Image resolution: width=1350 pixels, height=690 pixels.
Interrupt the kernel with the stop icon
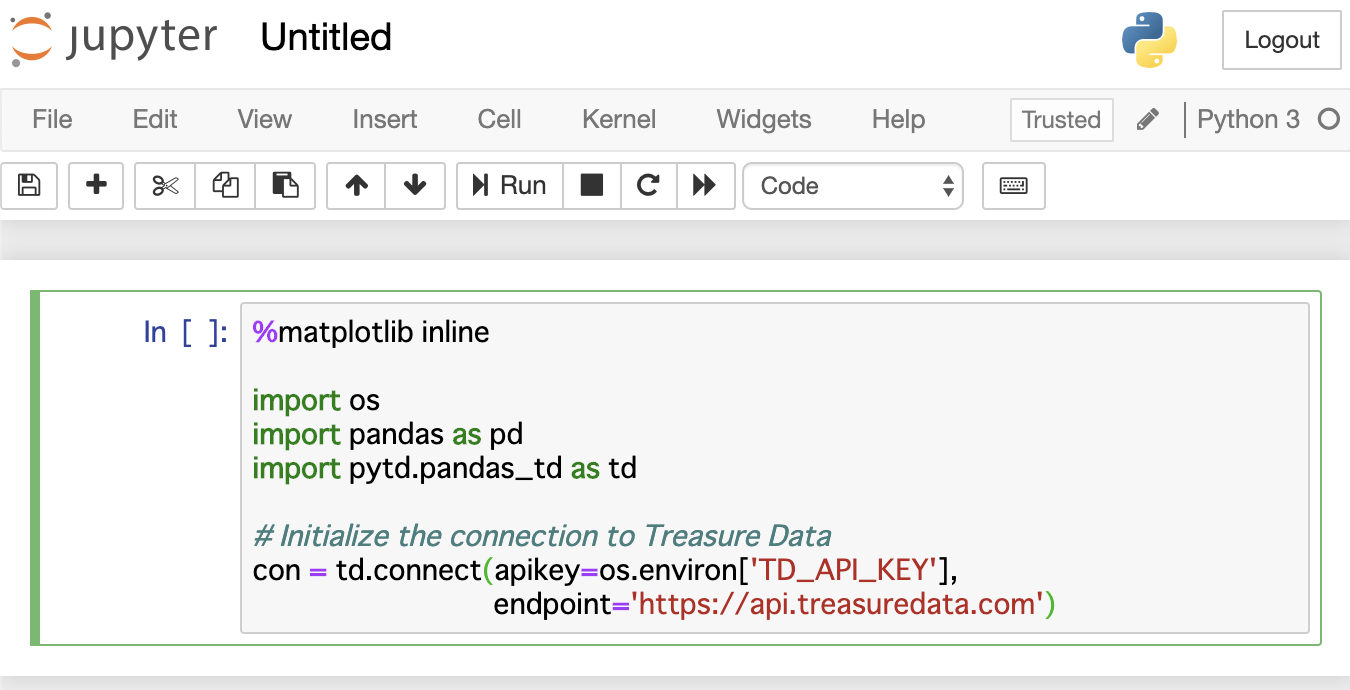coord(592,186)
